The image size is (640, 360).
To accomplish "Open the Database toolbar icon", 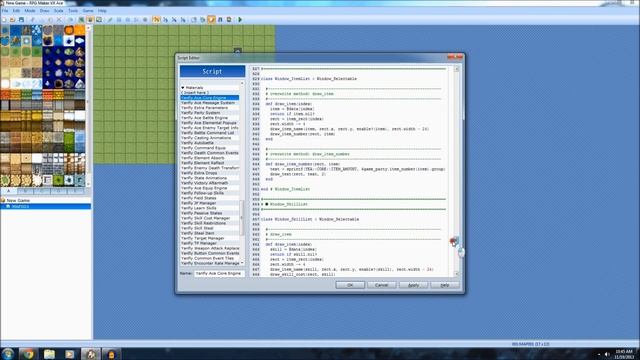I will (x=194, y=20).
